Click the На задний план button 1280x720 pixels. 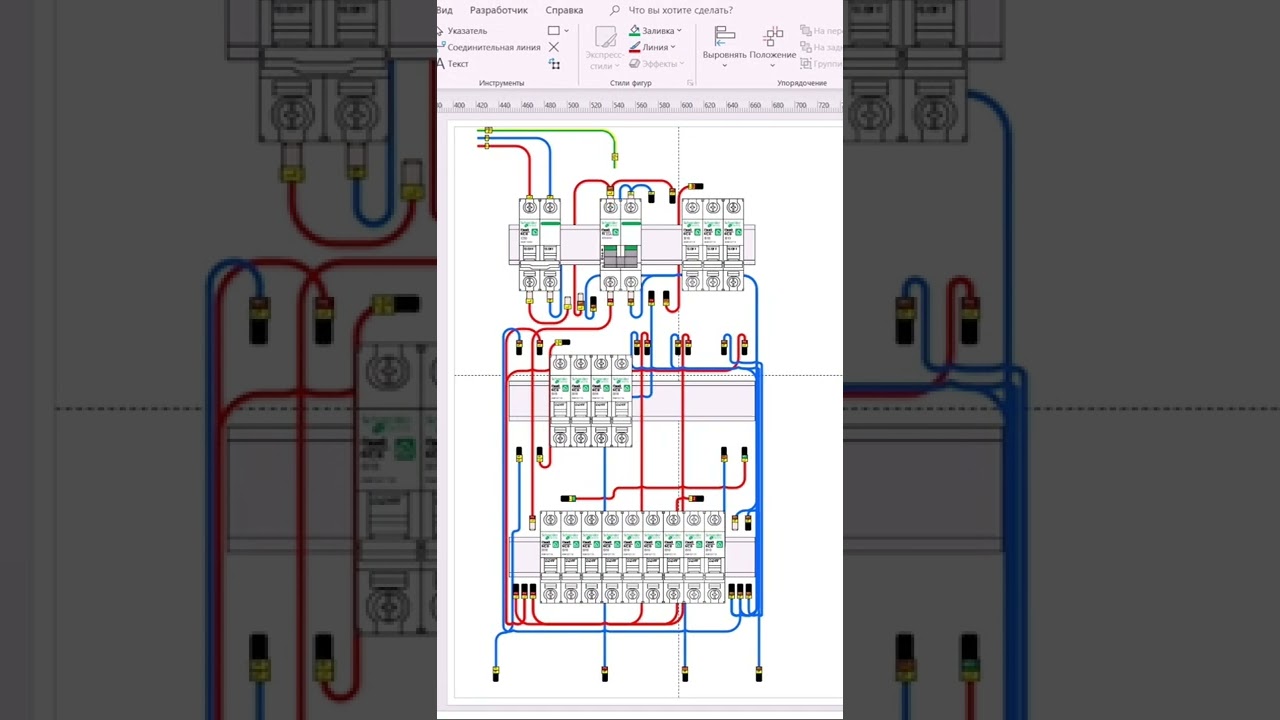click(x=821, y=47)
